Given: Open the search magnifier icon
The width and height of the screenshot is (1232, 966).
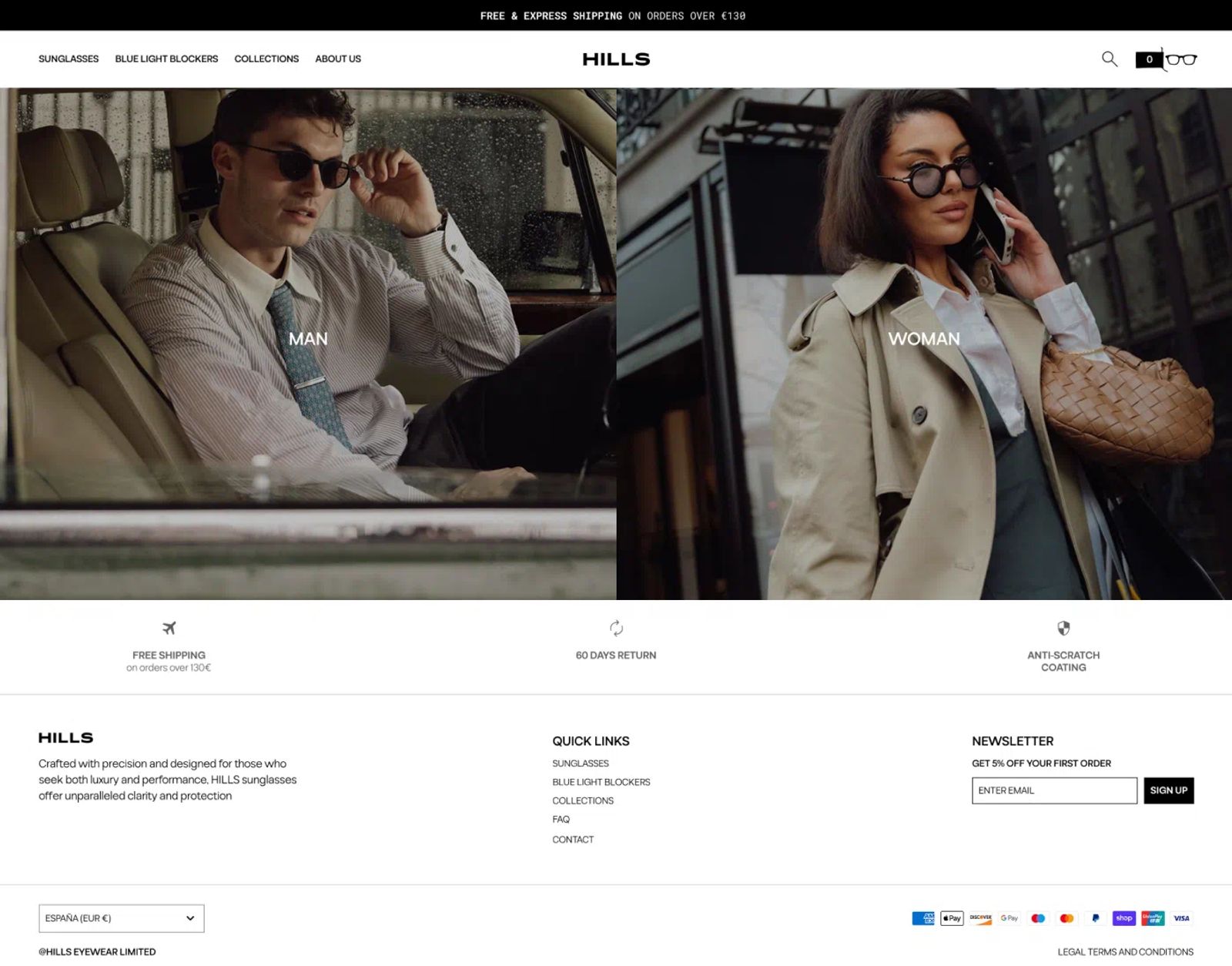Looking at the screenshot, I should 1109,59.
